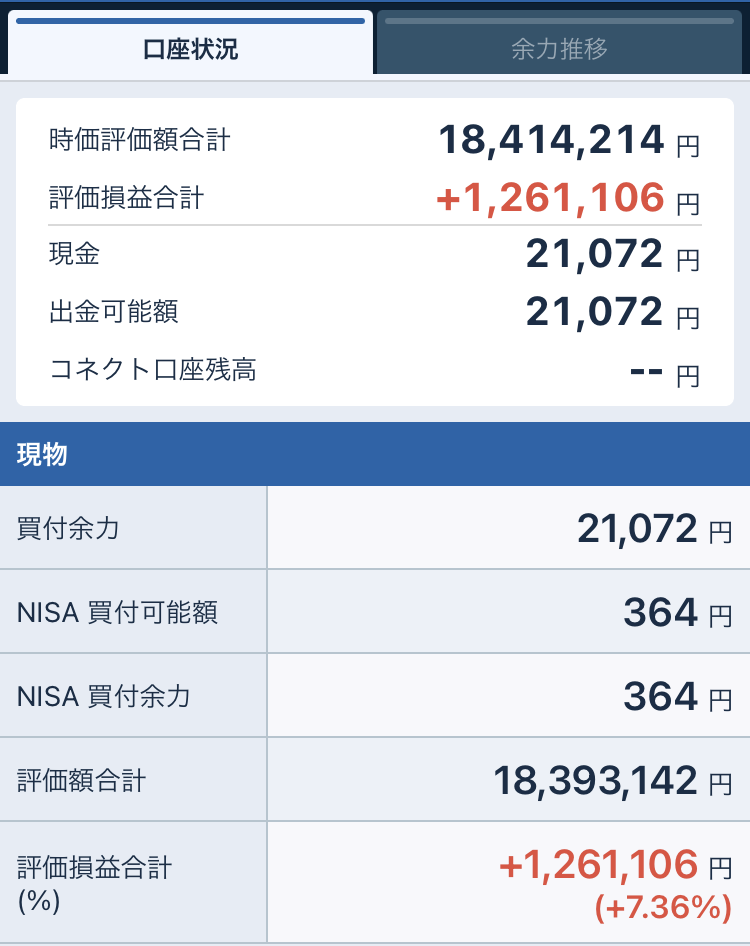Open the 余力推移 tab
Viewport: 750px width, 946px height.
559,48
